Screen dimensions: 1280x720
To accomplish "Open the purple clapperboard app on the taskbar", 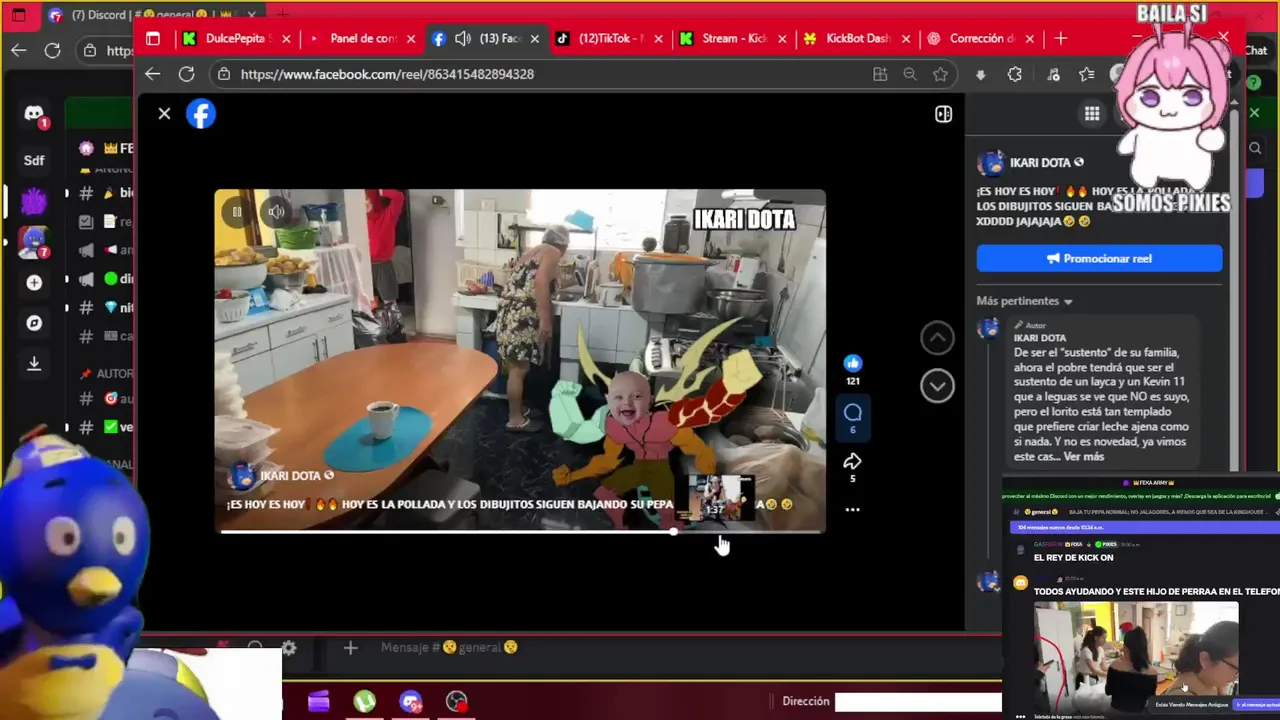I will click(318, 702).
